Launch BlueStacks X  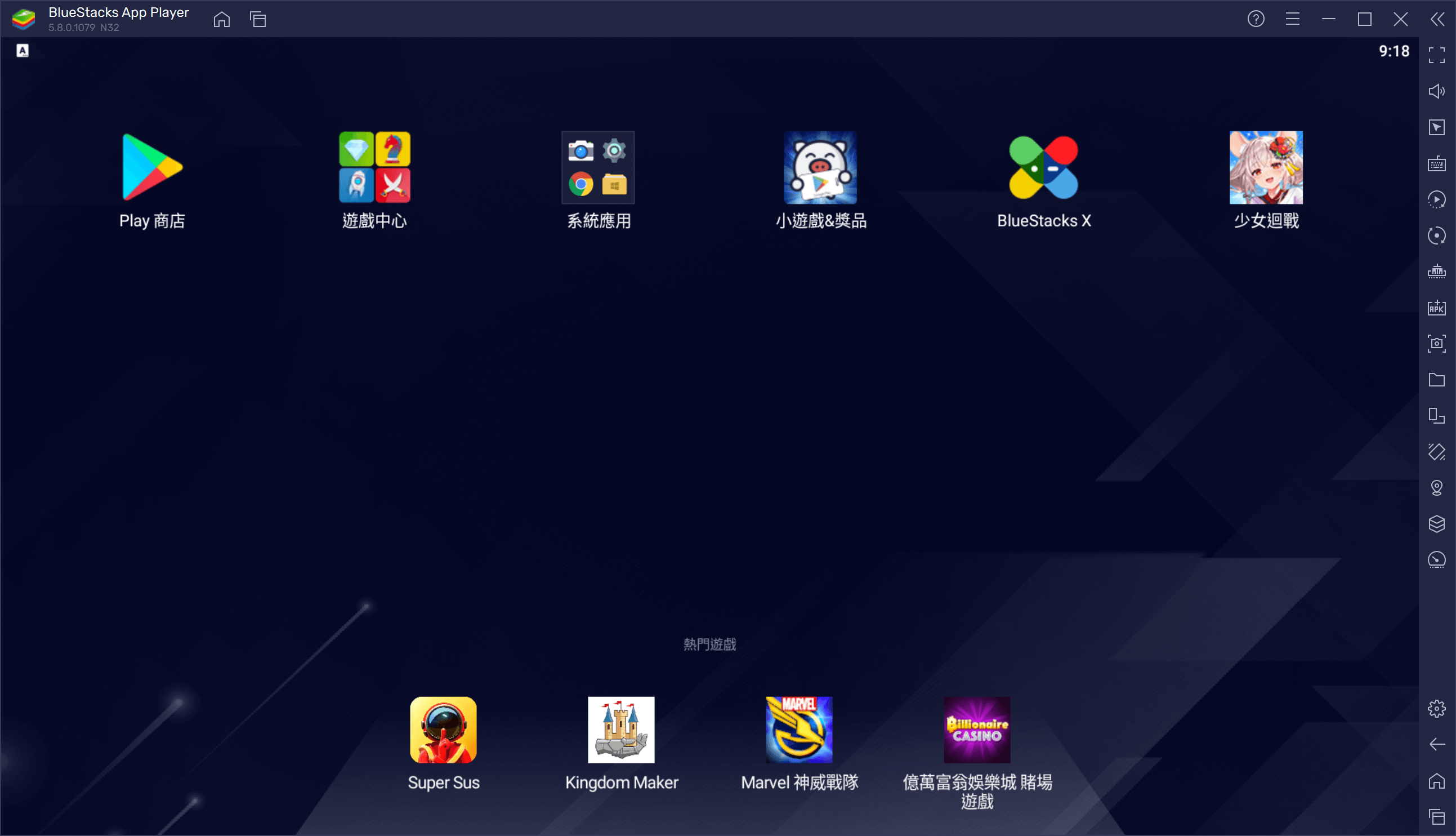coord(1043,167)
